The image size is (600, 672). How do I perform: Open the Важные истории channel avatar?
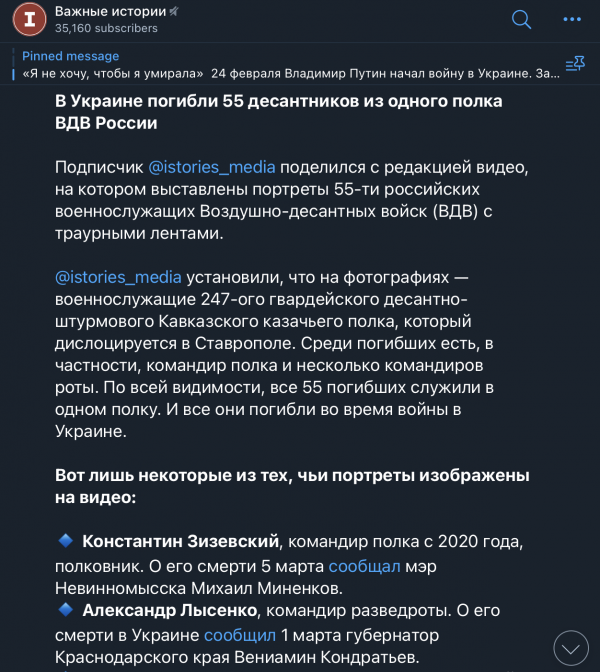coord(30,19)
